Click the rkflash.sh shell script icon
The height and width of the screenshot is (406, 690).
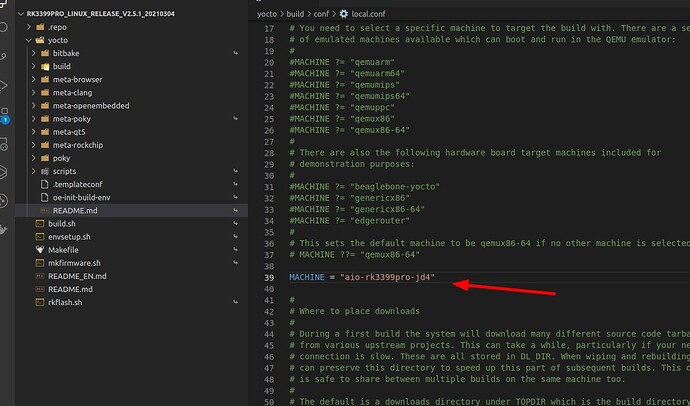[40, 302]
